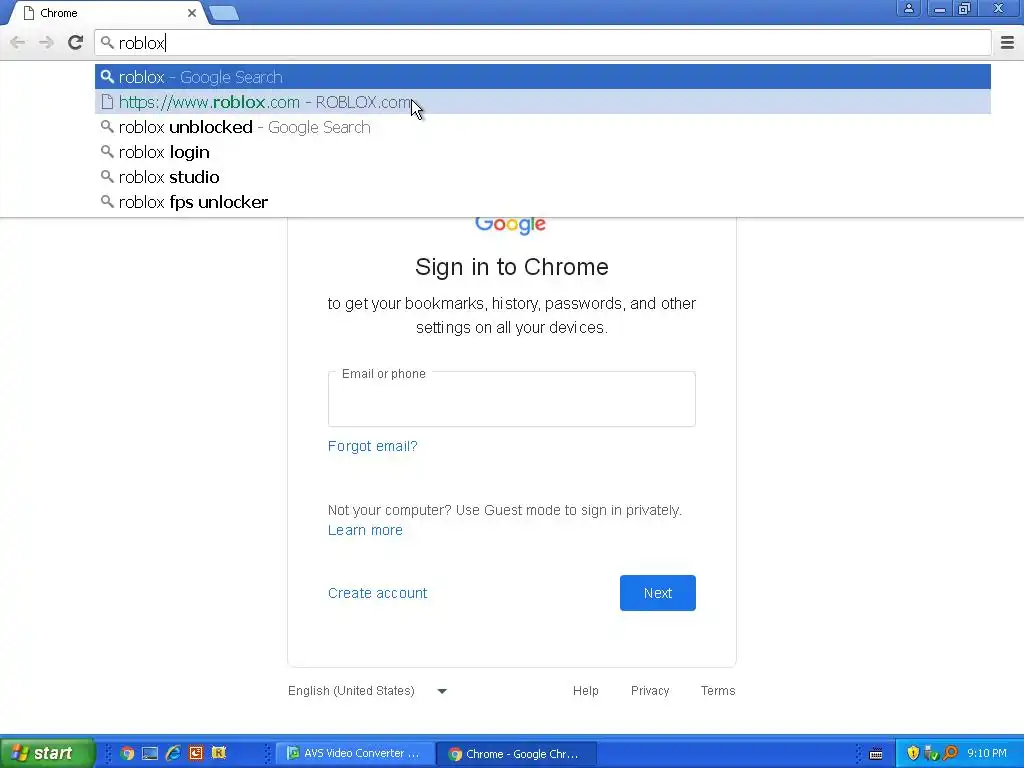Click the yellow R quick launch icon
1024x768 pixels.
[219, 753]
